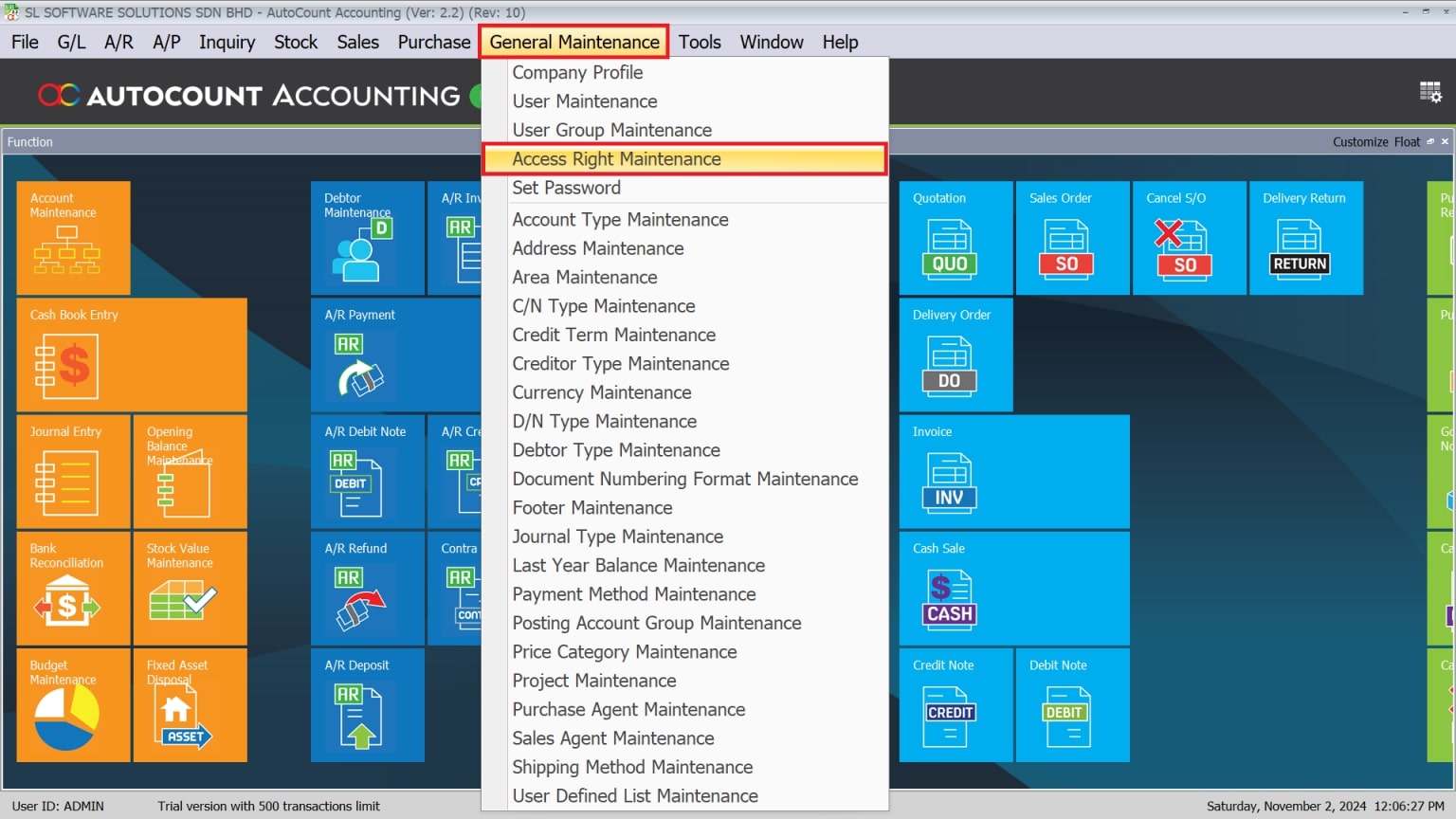1456x819 pixels.
Task: Open the Account Maintenance tile
Action: [73, 237]
